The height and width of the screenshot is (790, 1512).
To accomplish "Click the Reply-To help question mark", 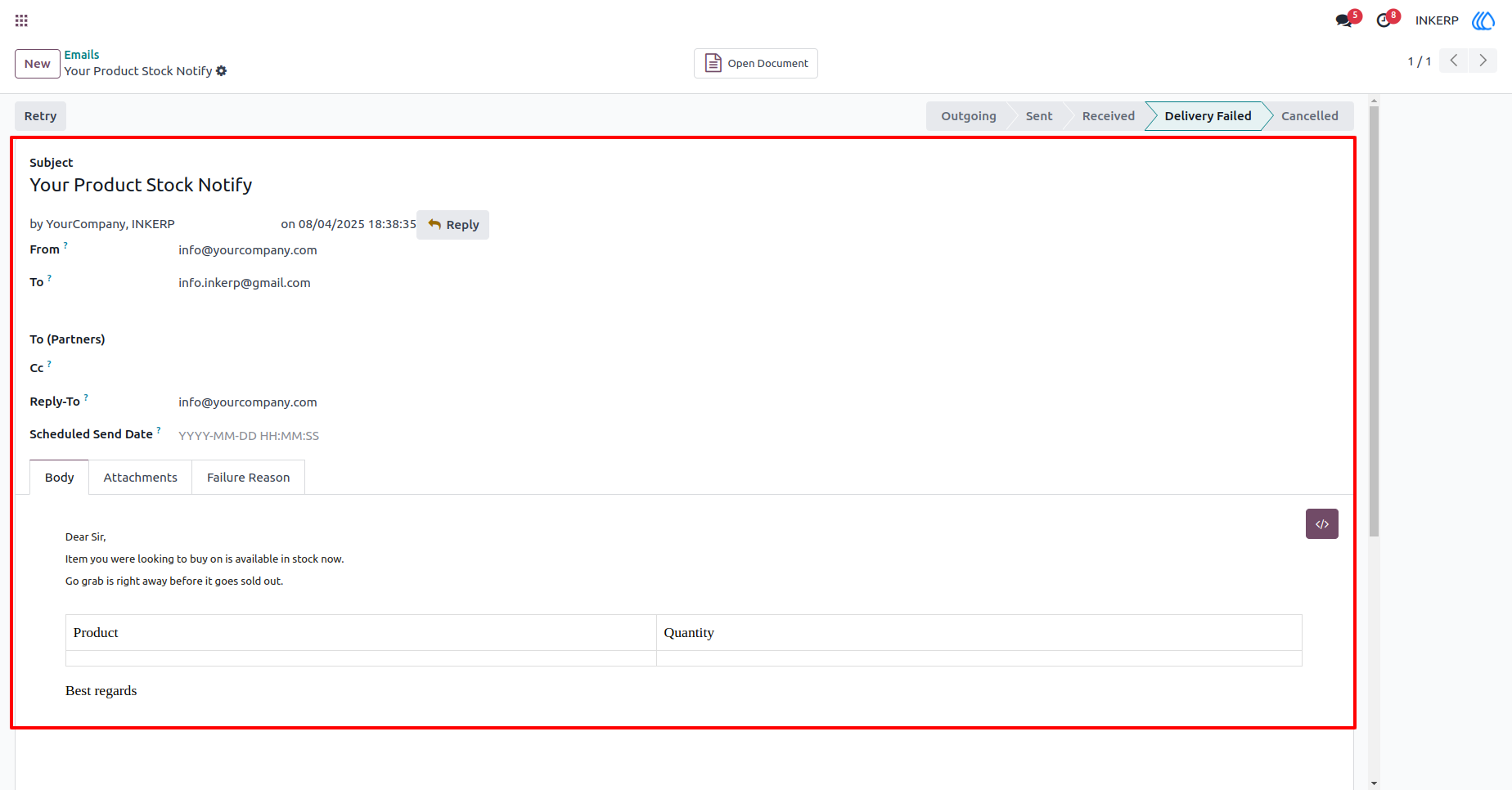I will click(x=86, y=397).
